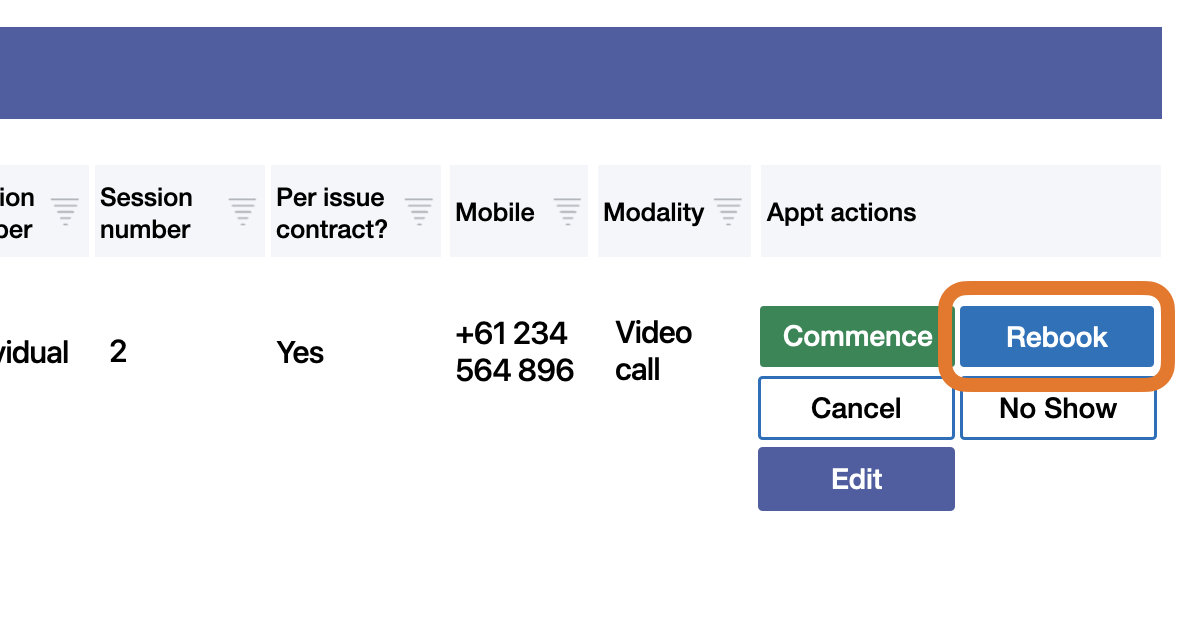Select the Mobile column header label

click(495, 213)
